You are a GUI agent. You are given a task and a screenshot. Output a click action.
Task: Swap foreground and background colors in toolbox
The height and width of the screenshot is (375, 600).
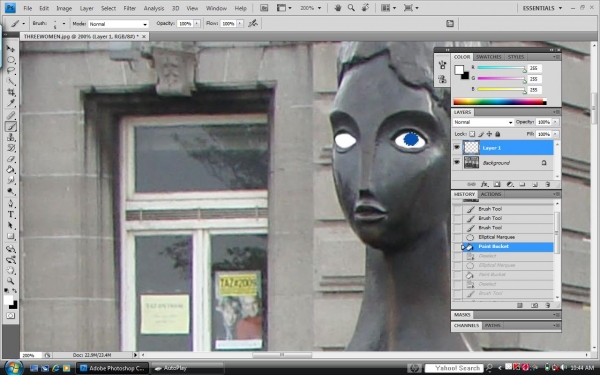14,291
